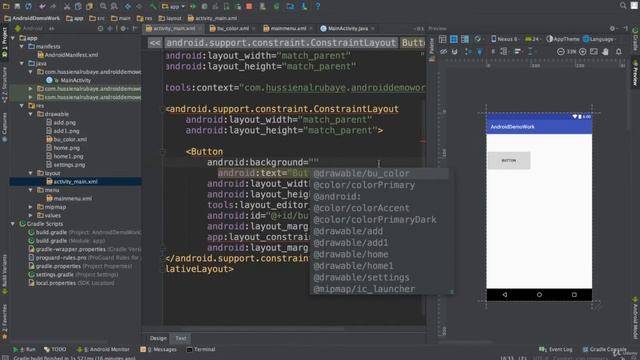
Task: Choose @color/colorAccent from autocomplete list
Action: click(380, 208)
